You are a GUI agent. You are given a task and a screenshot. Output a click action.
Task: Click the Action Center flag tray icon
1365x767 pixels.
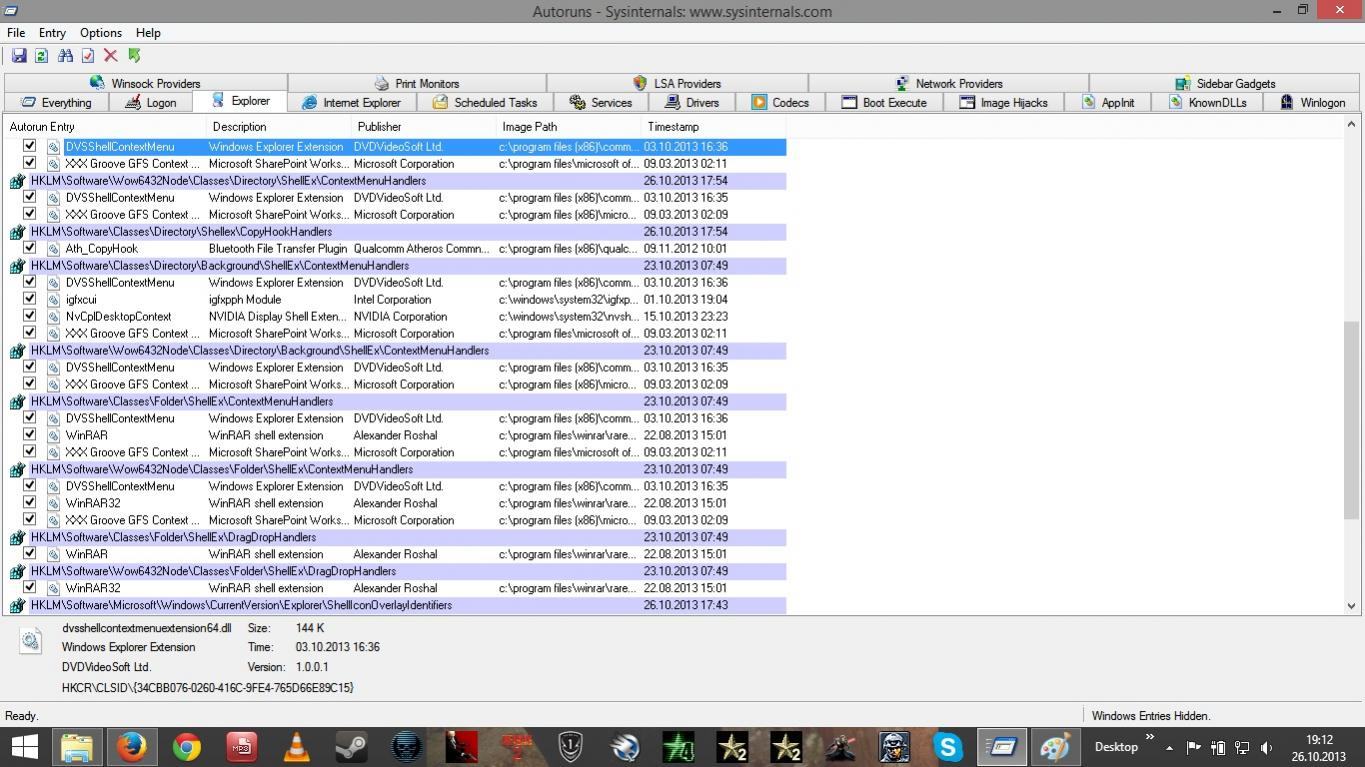click(1193, 747)
